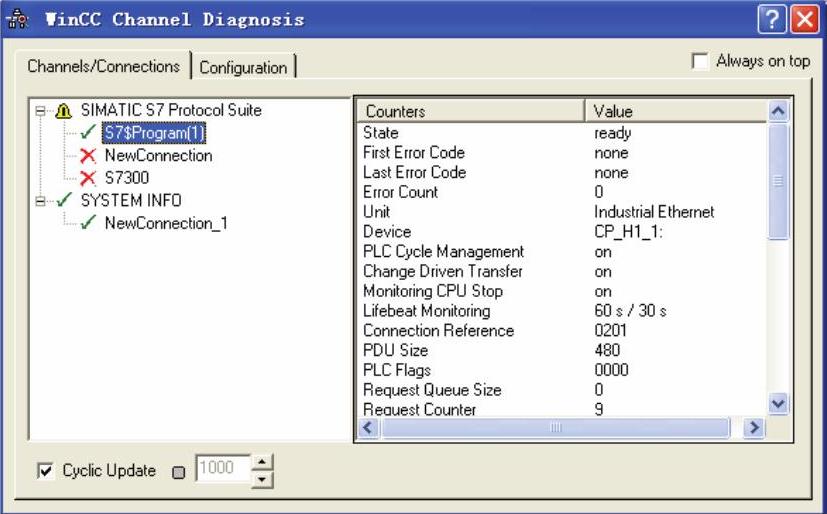Screen dimensions: 827x514
Task: Select the SYSTEM INFO channel
Action: (131, 200)
